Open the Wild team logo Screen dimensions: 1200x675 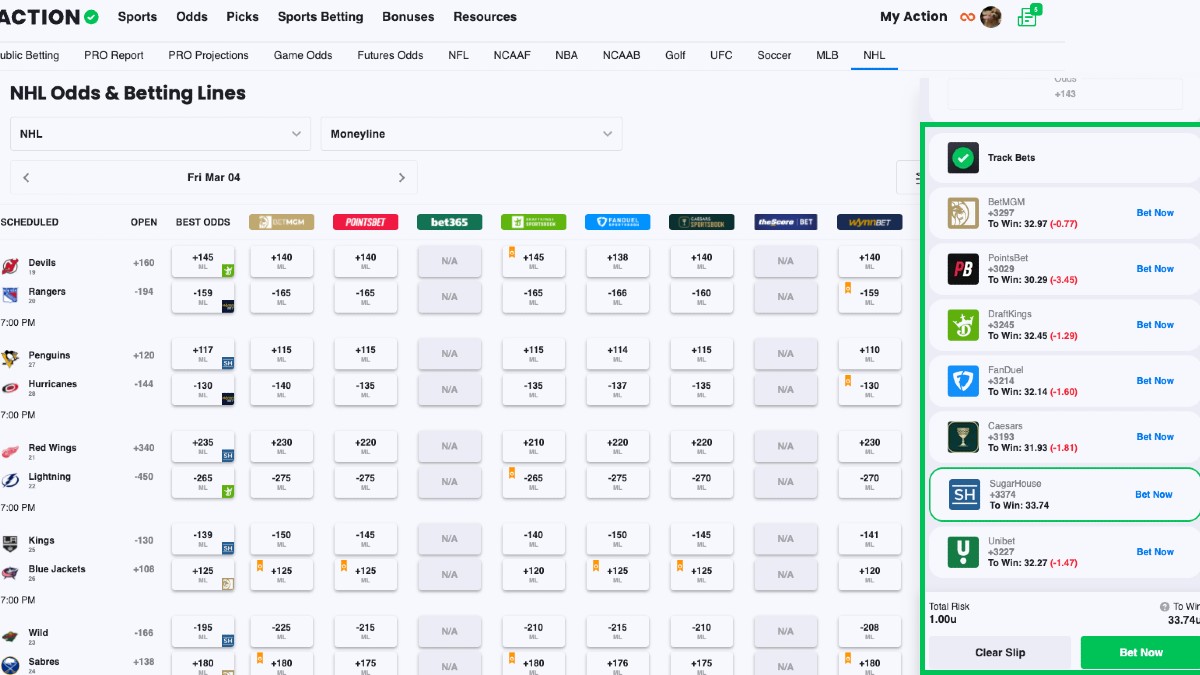point(10,636)
